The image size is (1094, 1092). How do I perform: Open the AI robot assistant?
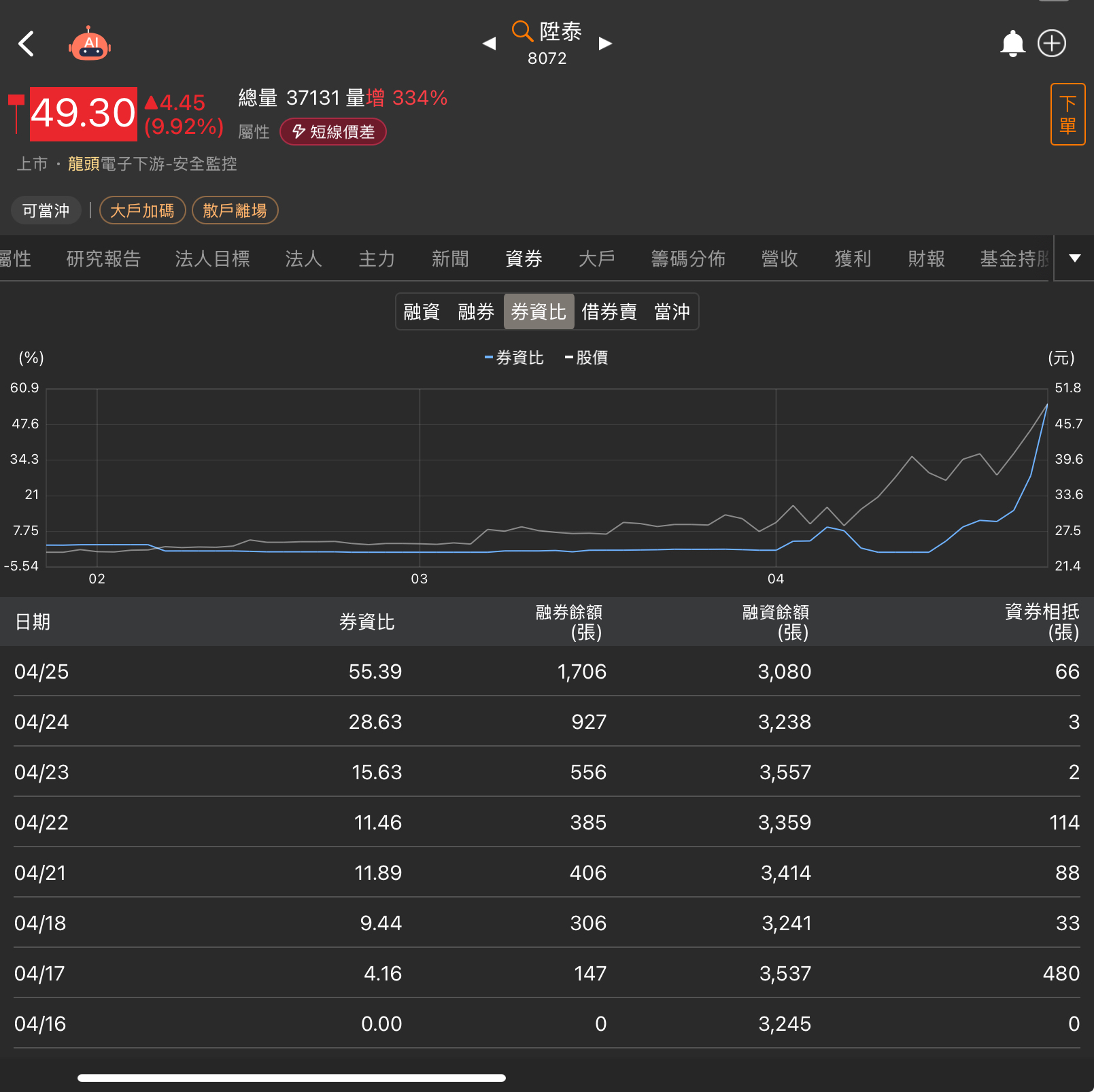coord(90,44)
